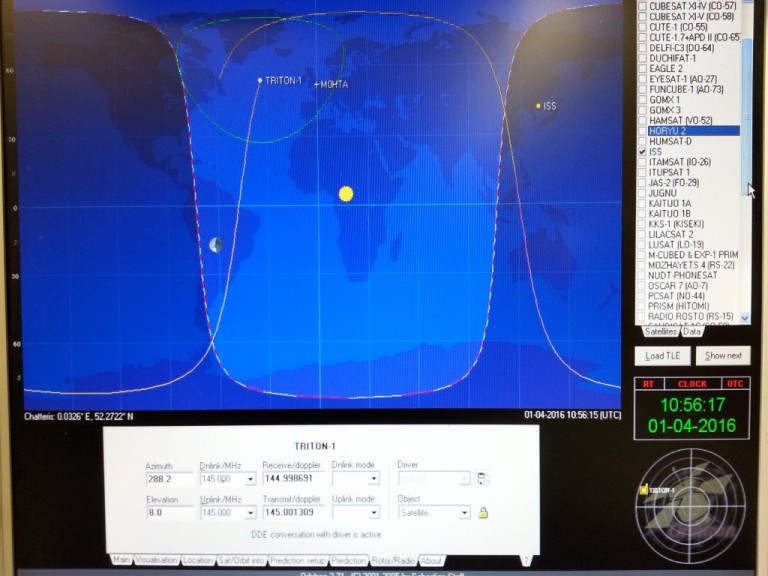Switch to the Data tab
Viewport: 768px width, 576px height.
692,332
